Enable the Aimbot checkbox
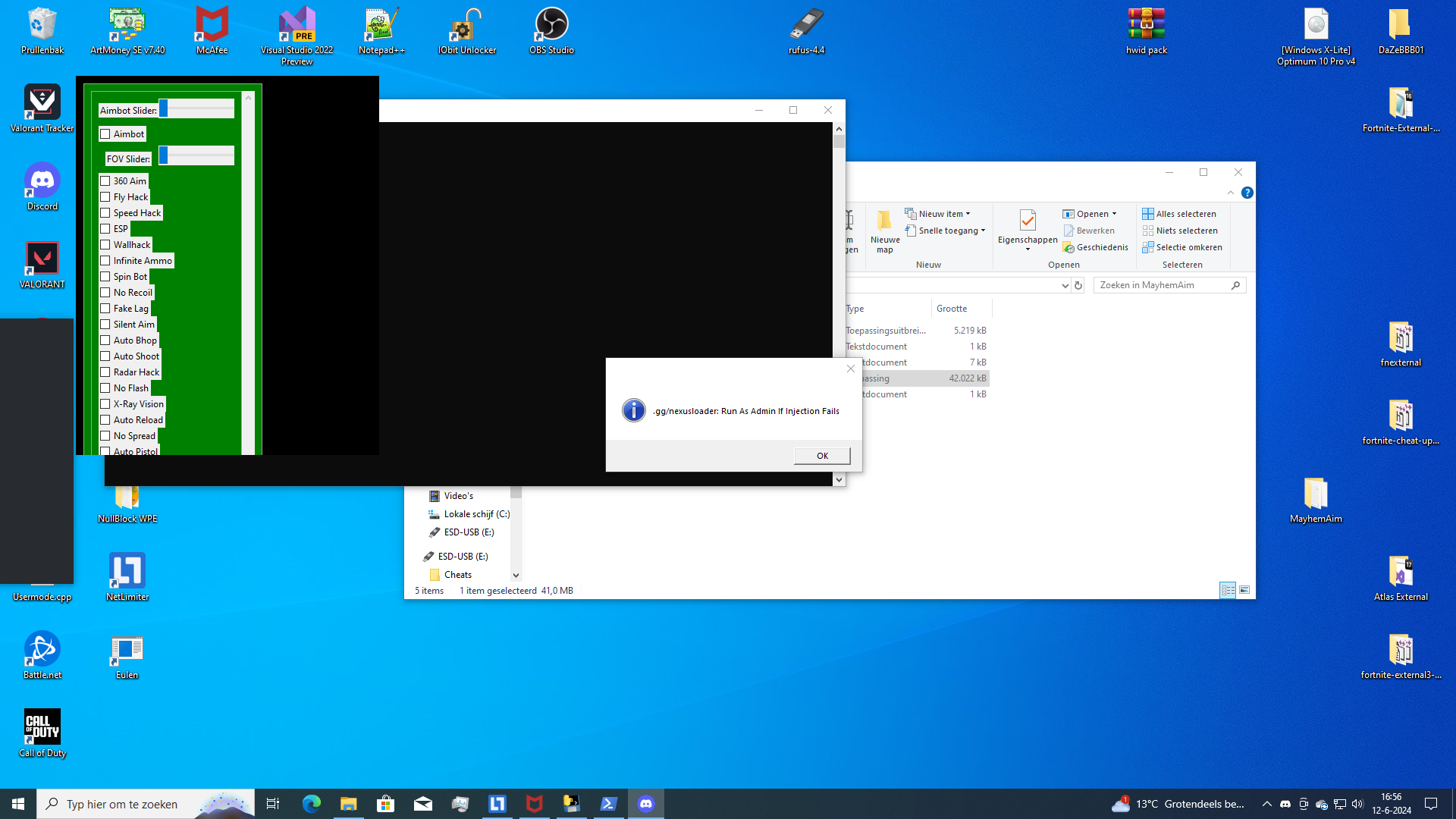Viewport: 1456px width, 819px height. (x=105, y=134)
